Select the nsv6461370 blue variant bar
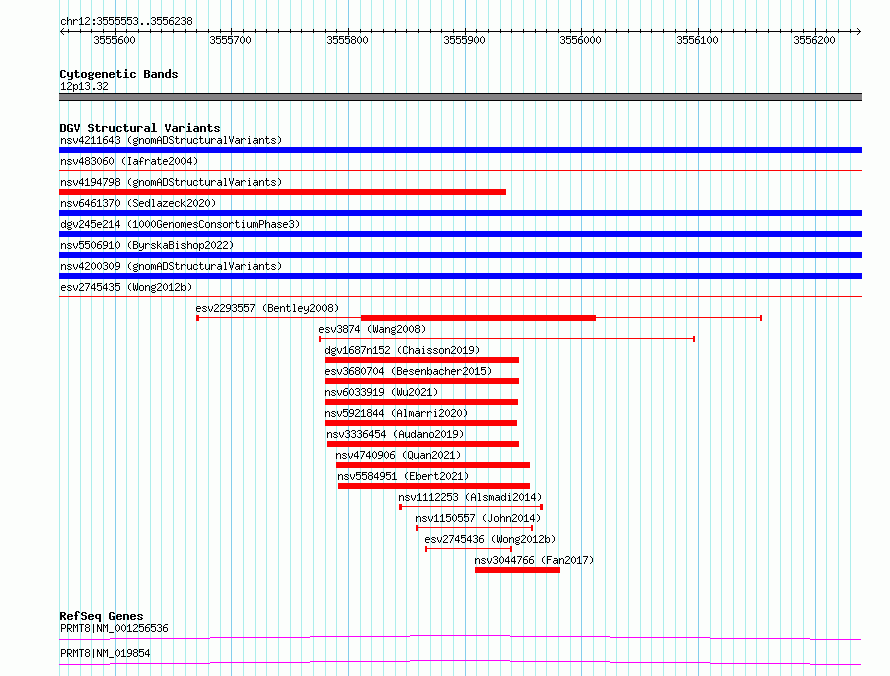Image resolution: width=890 pixels, height=676 pixels. click(x=460, y=213)
